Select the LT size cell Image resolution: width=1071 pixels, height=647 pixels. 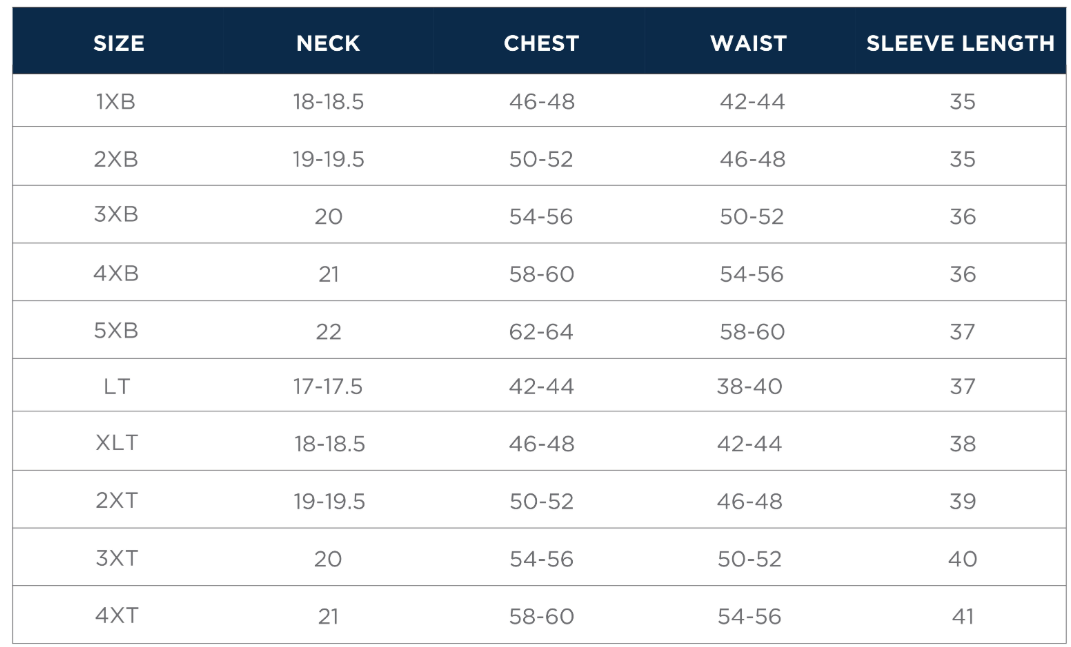coord(116,386)
